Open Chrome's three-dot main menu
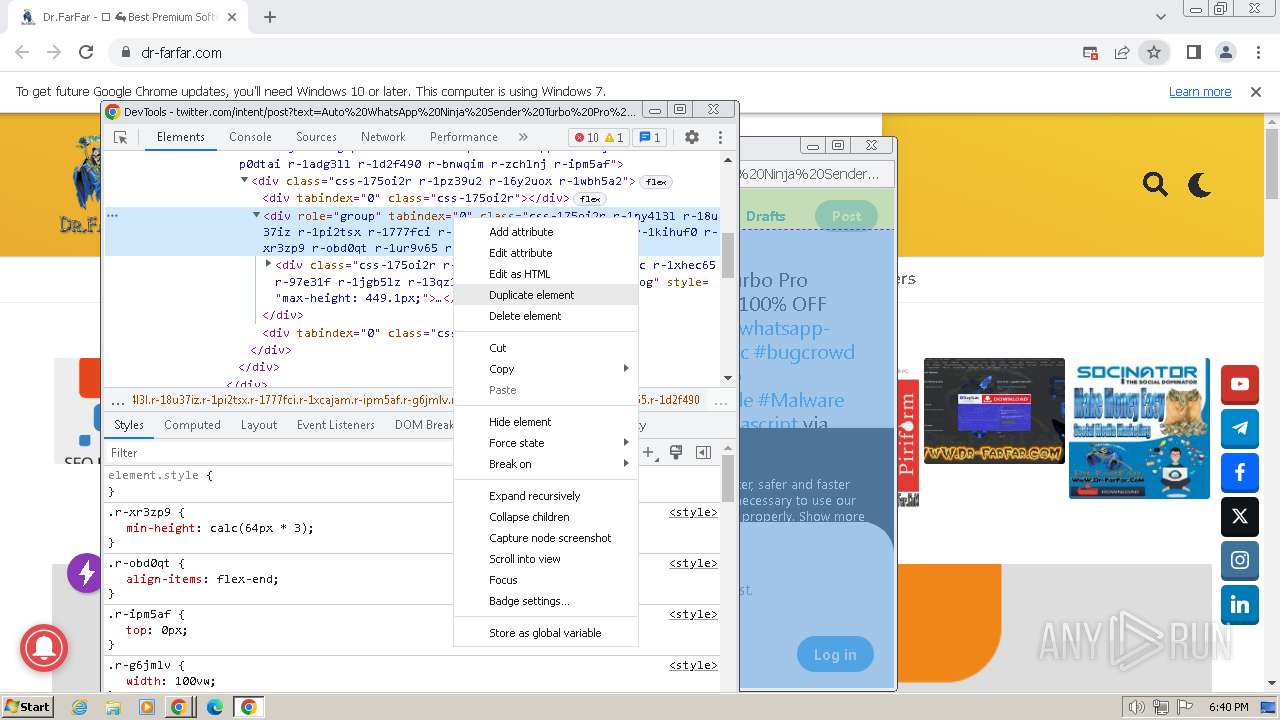This screenshot has width=1280, height=720. point(1257,52)
